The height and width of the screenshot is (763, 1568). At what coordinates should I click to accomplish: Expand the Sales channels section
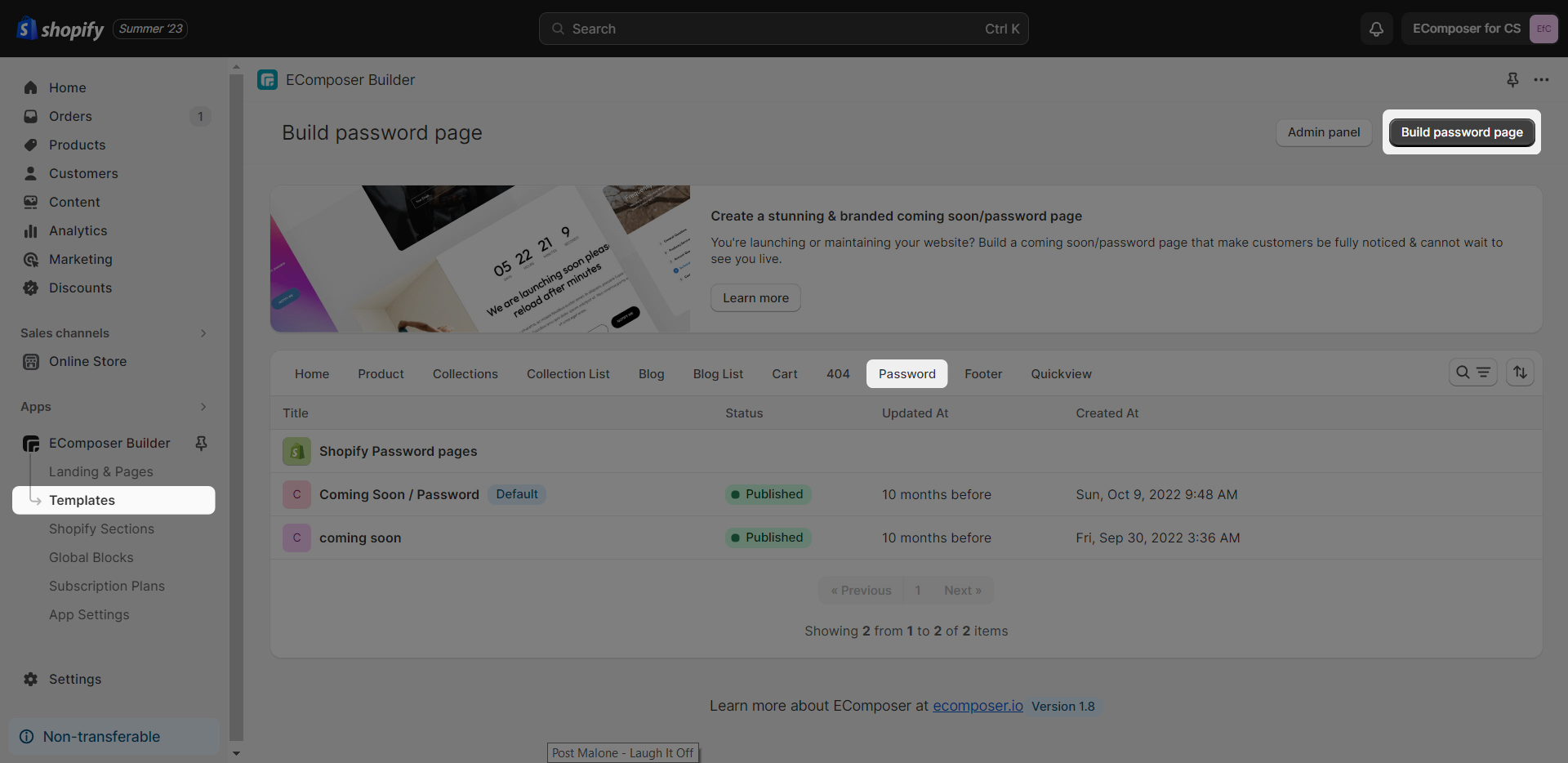203,333
